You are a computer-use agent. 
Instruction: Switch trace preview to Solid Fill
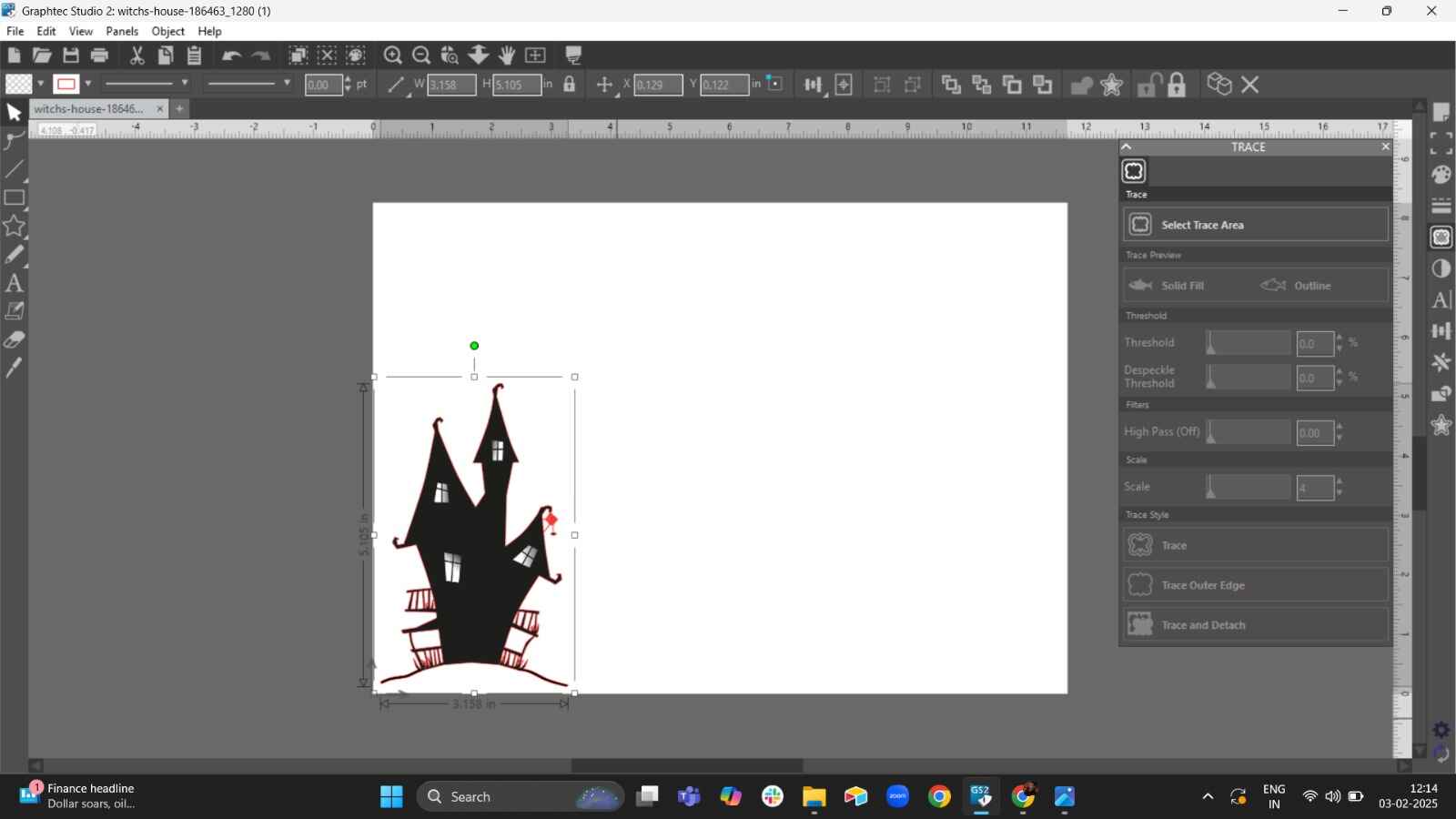click(1168, 286)
